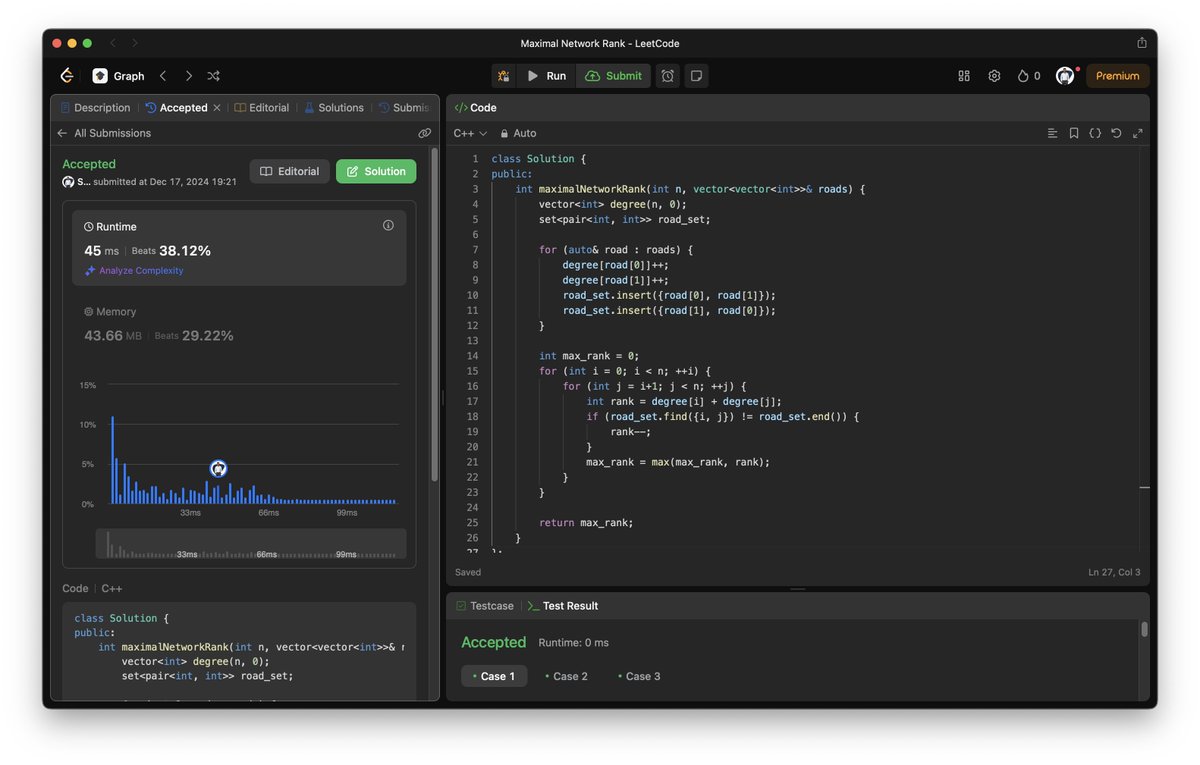Image resolution: width=1200 pixels, height=765 pixels.
Task: Select the Accepted tab
Action: coord(176,108)
